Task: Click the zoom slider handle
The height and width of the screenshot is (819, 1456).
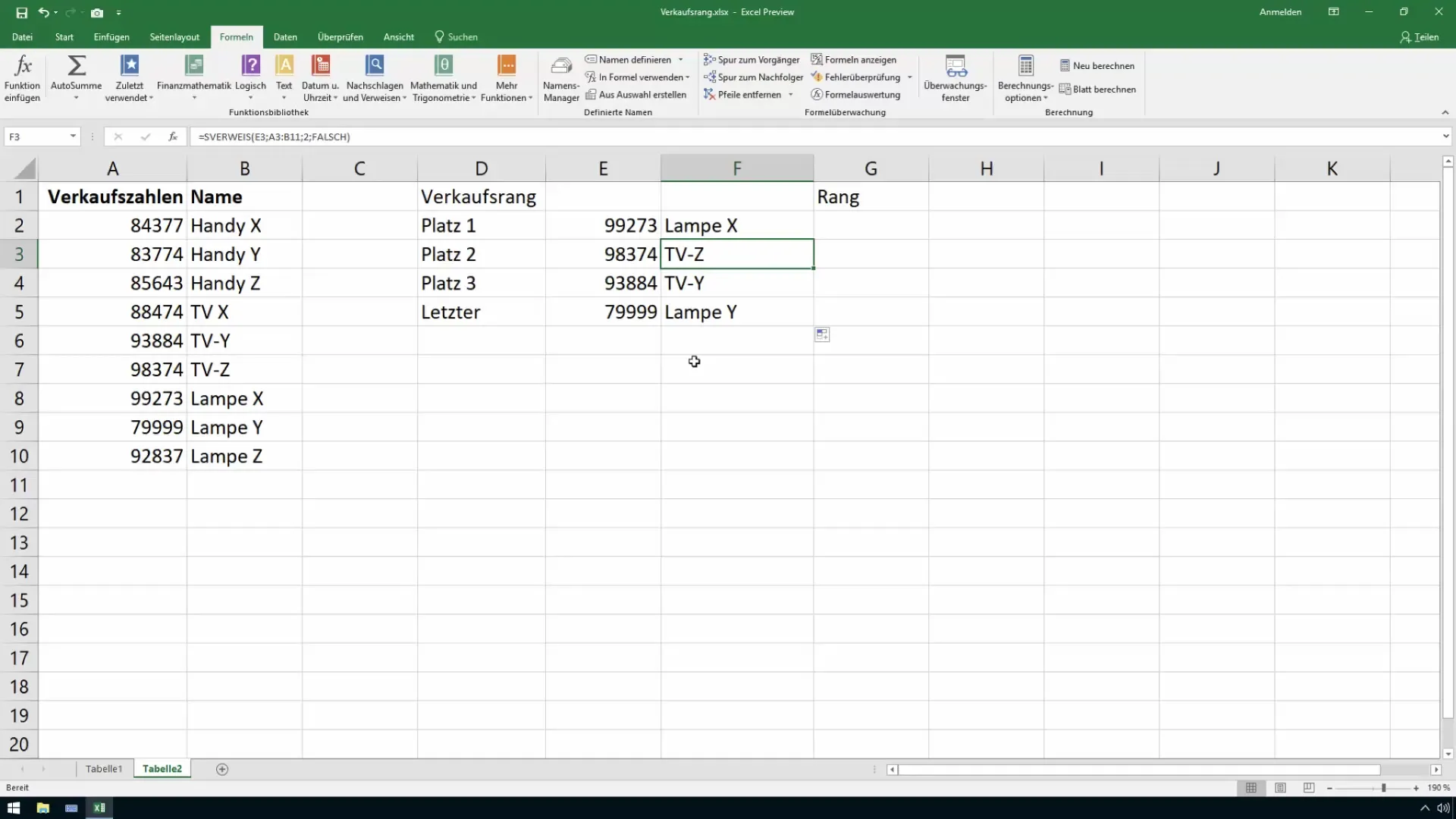Action: coord(1384,789)
